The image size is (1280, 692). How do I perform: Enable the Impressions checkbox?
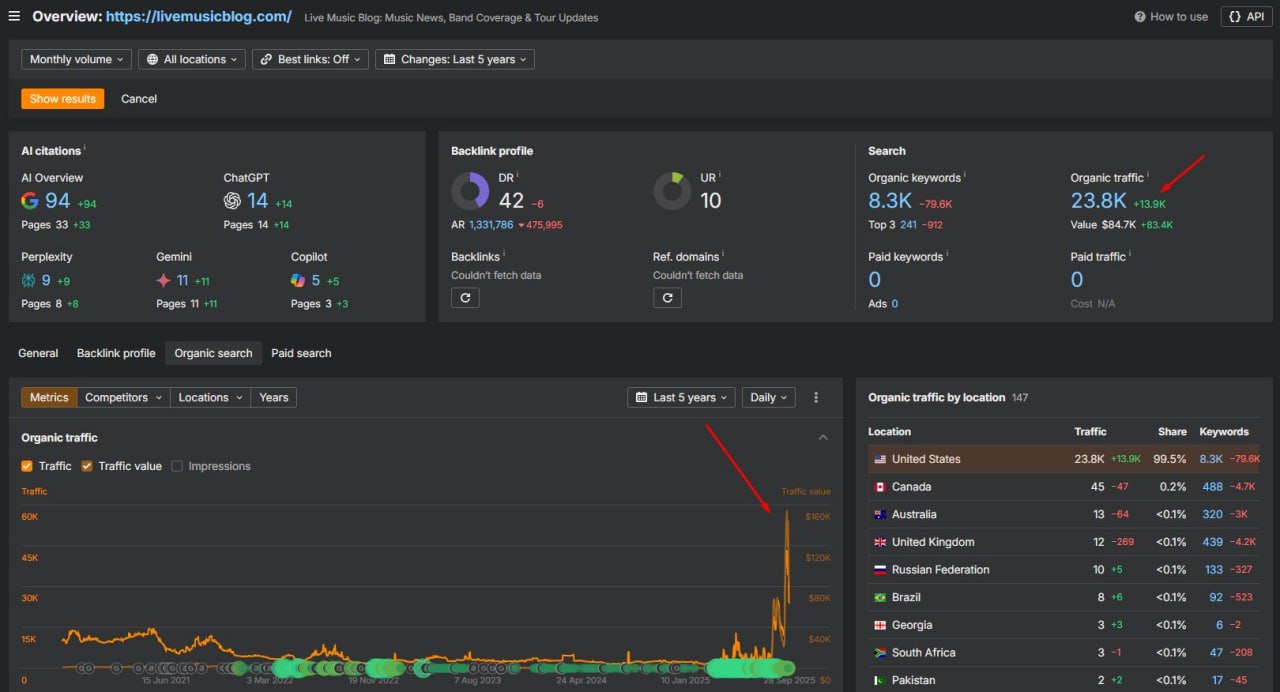[177, 466]
